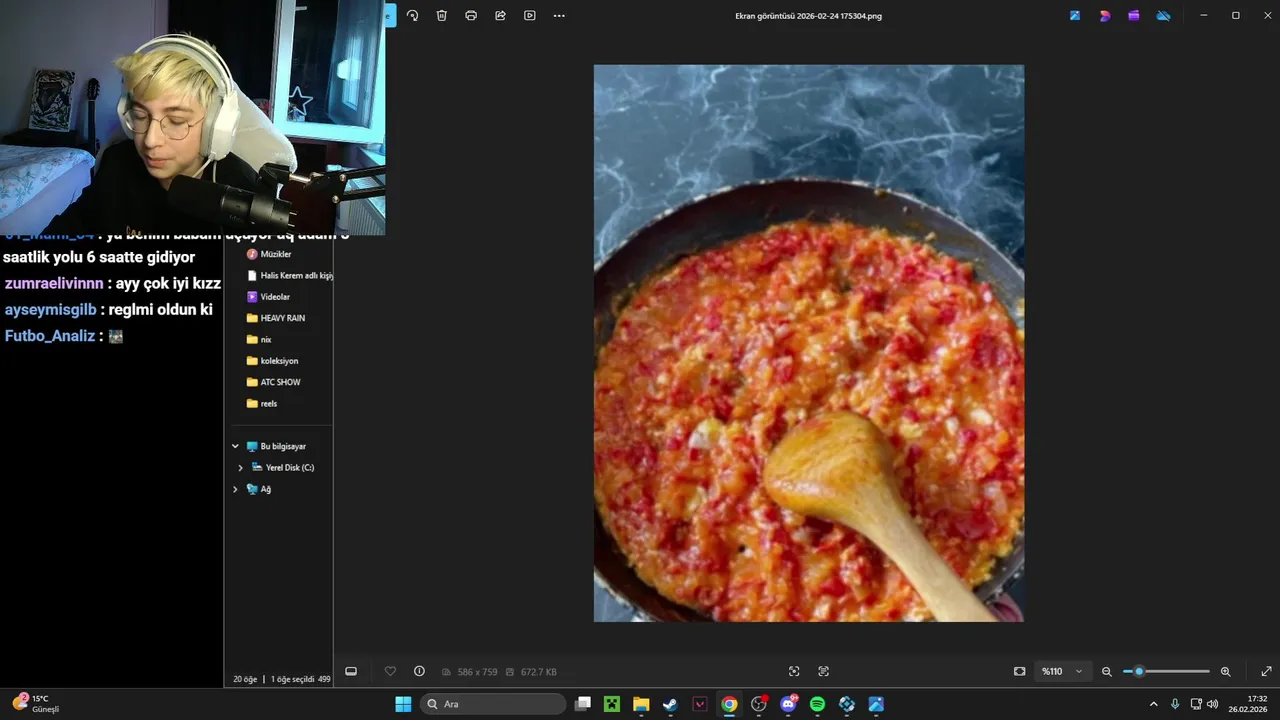
Task: Rotate the image in Photos
Action: coord(412,16)
